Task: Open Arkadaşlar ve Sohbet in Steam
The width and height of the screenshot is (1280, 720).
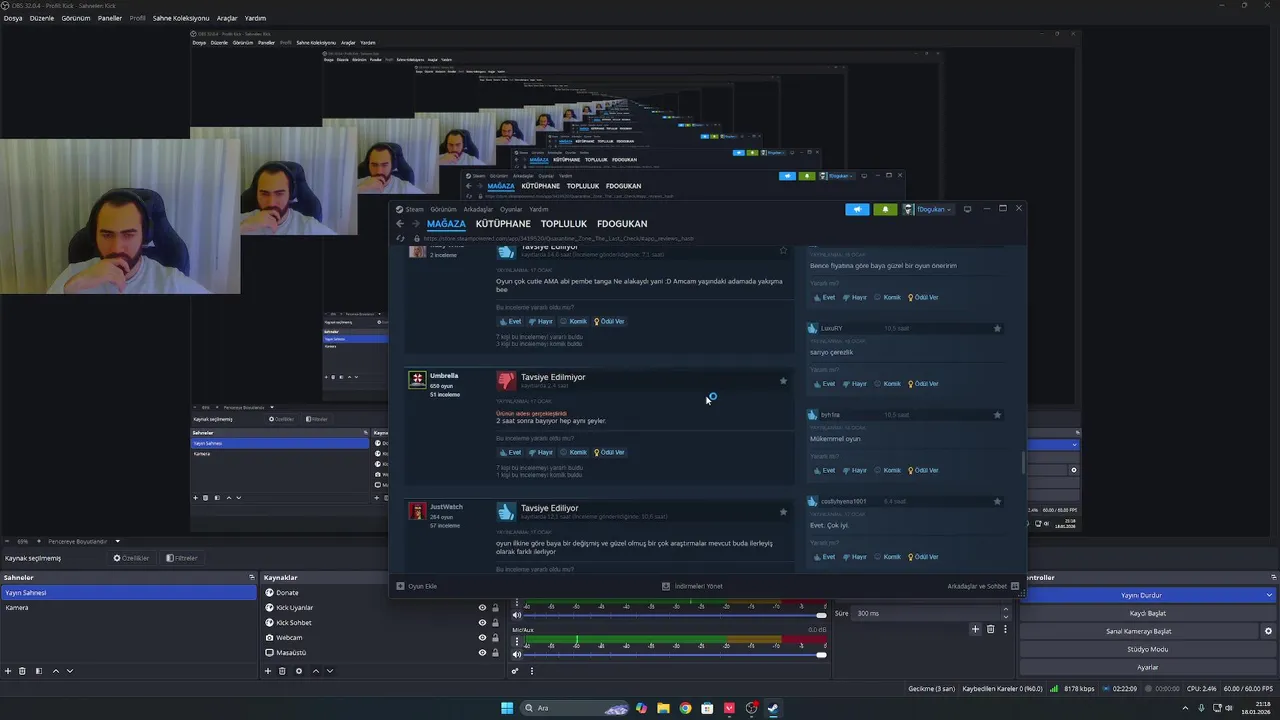Action: coord(983,586)
